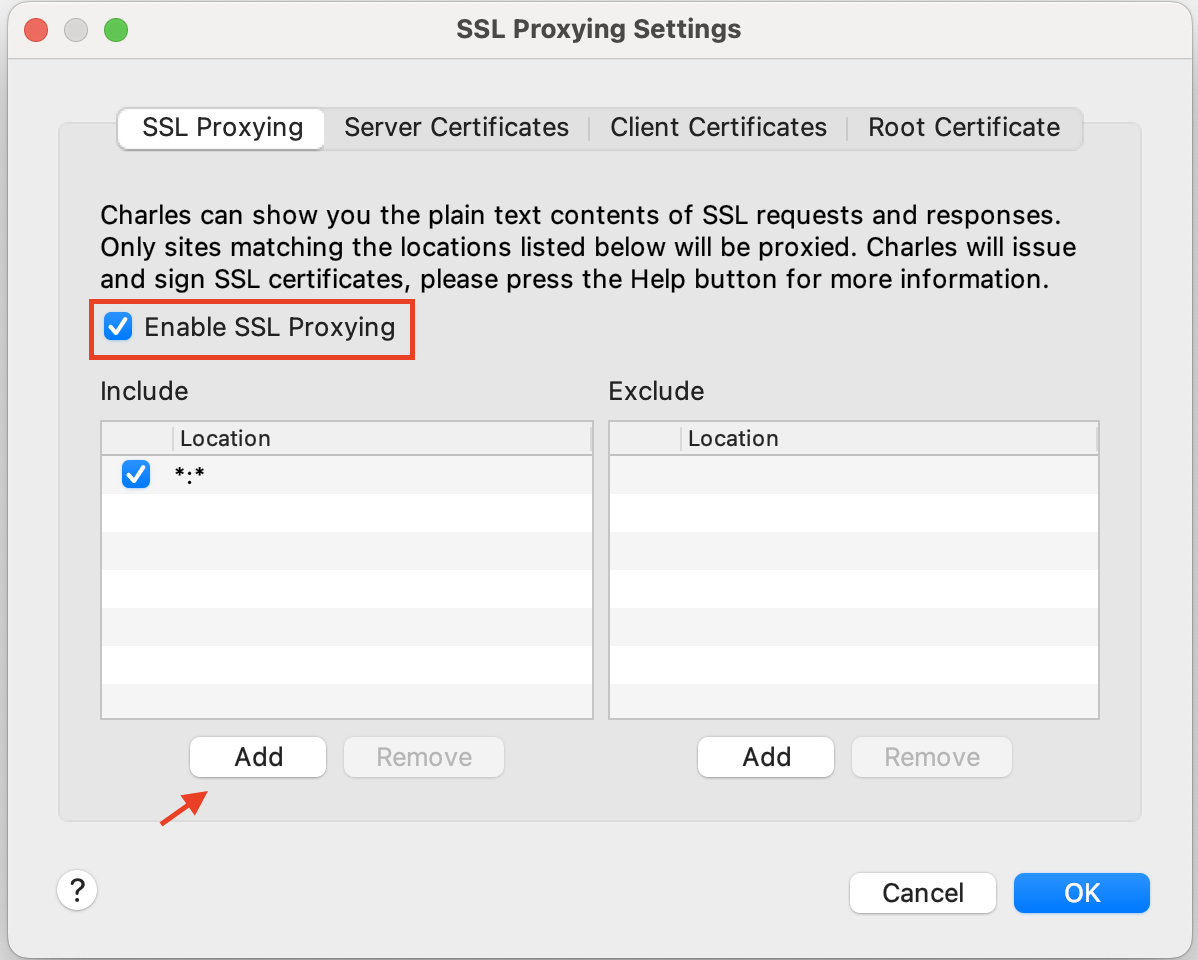Cancel the SSL Proxying Settings dialog

pyautogui.click(x=922, y=893)
